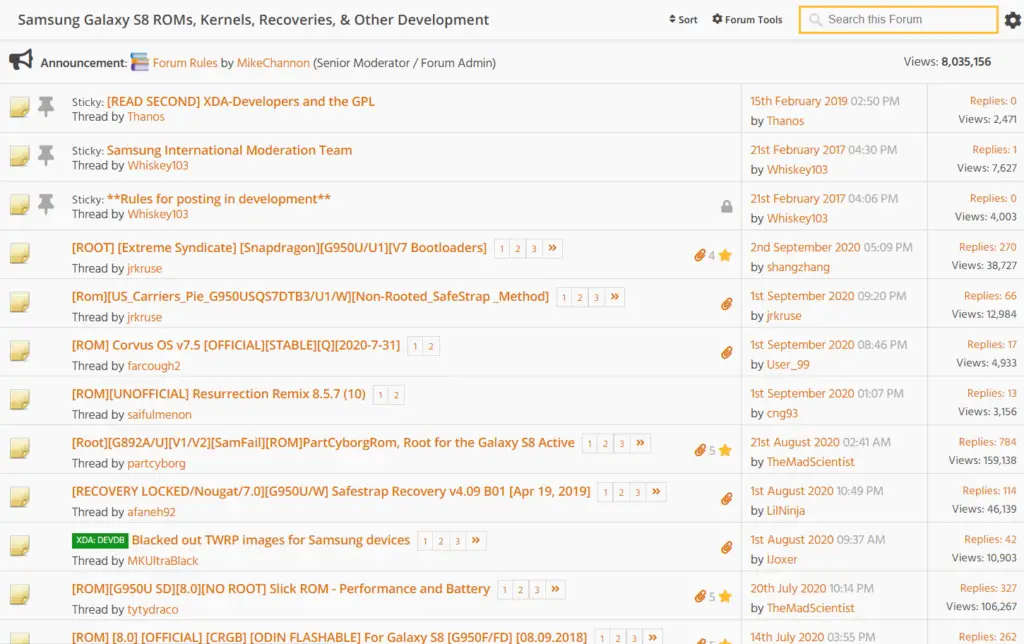Show more pages of PartCyborgRom thread

tap(640, 443)
